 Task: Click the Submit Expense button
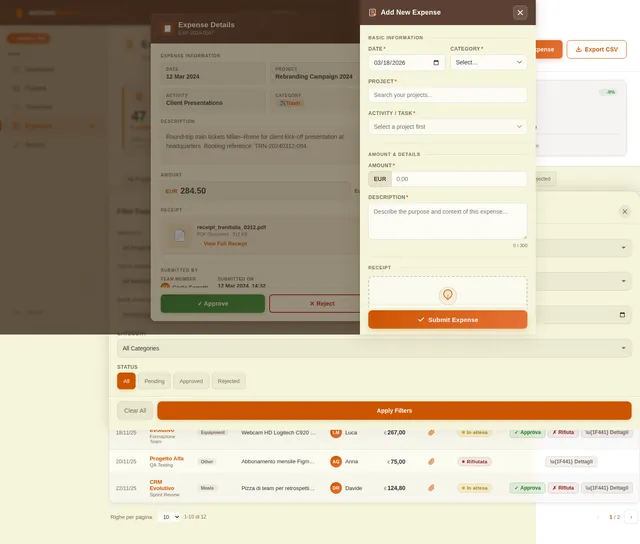[x=447, y=319]
